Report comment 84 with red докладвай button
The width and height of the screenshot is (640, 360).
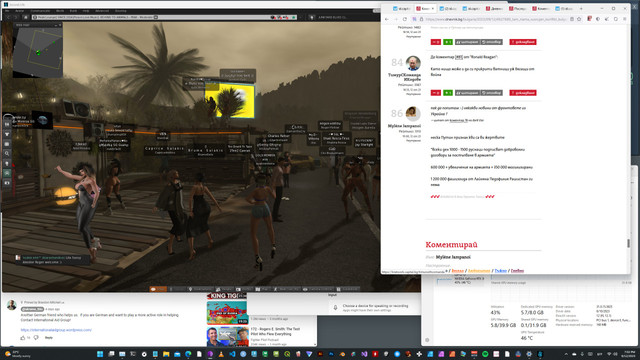[523, 93]
